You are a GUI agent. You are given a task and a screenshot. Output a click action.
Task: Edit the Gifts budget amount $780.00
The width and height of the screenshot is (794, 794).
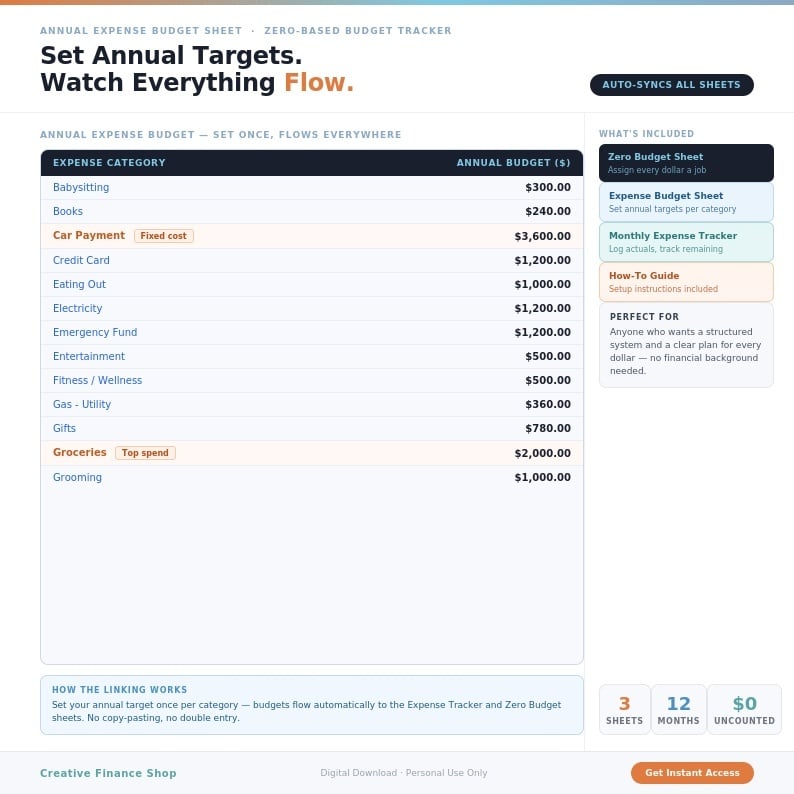click(x=548, y=428)
